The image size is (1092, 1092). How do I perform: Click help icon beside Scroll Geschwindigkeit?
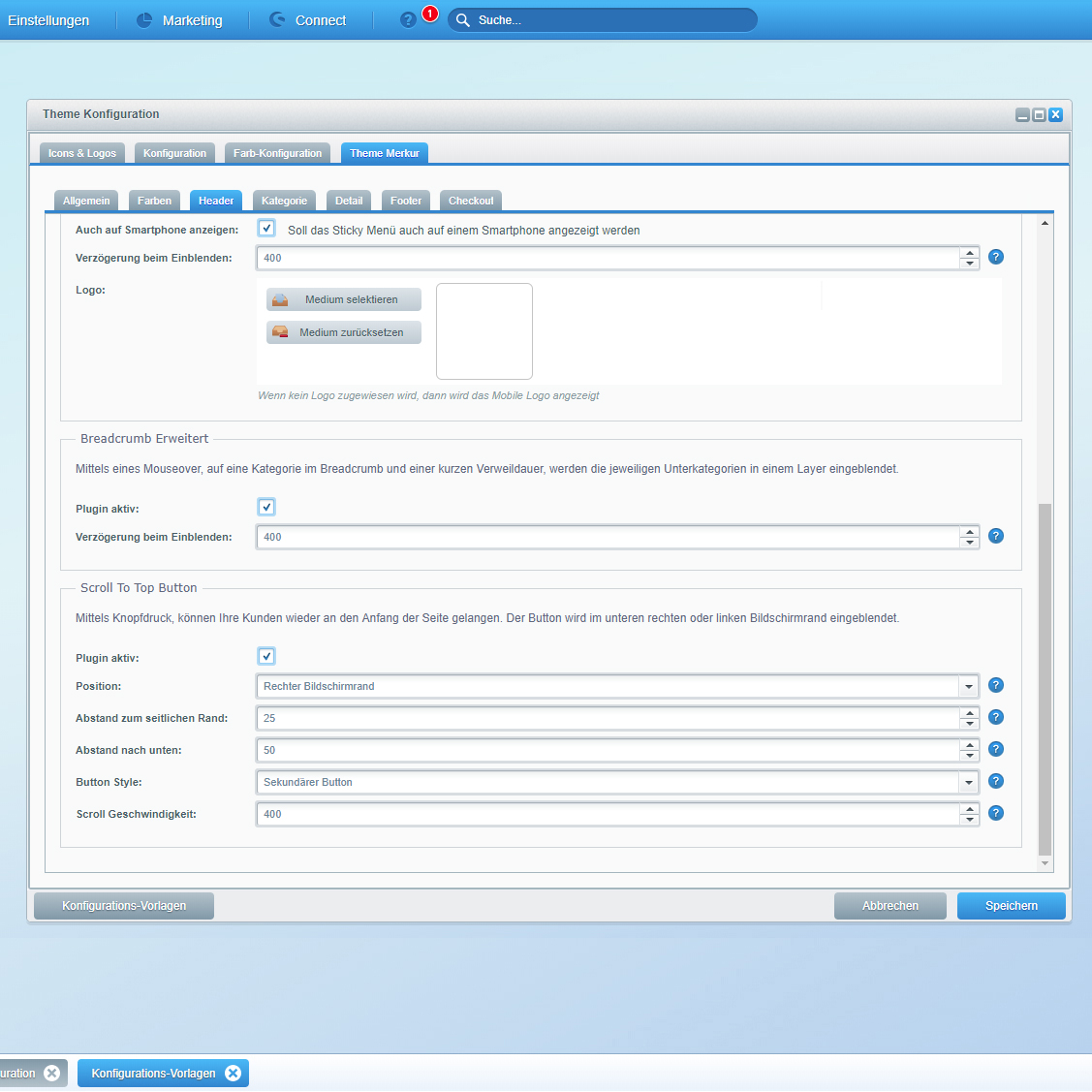[996, 813]
